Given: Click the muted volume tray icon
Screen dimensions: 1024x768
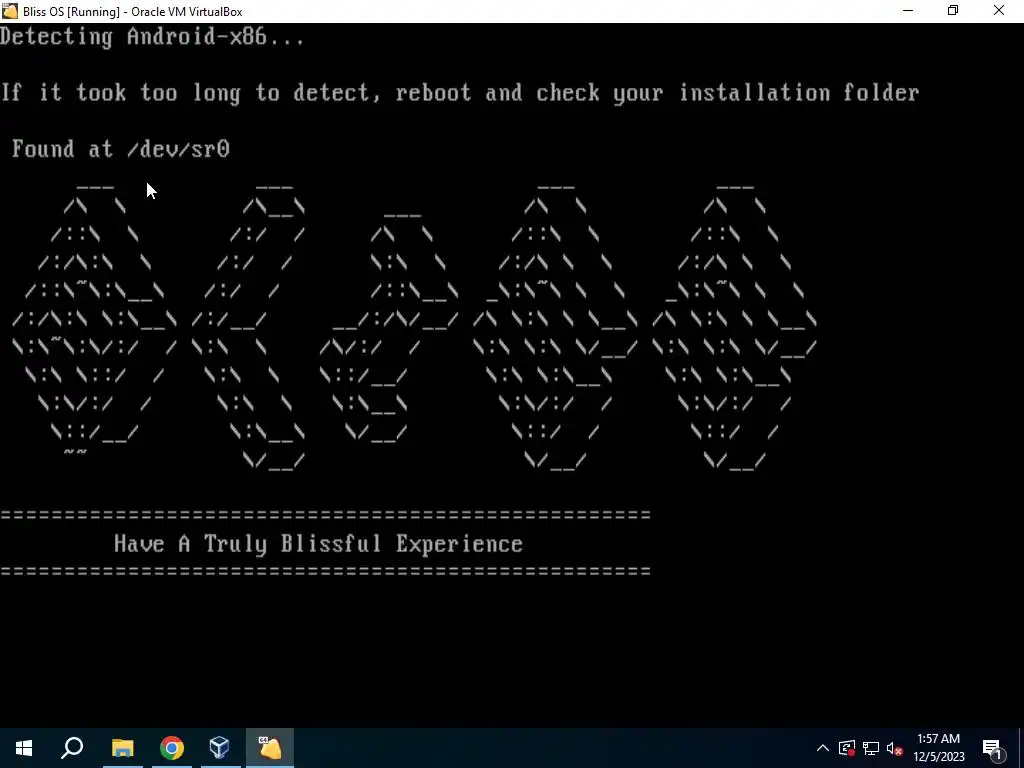Looking at the screenshot, I should tap(895, 748).
